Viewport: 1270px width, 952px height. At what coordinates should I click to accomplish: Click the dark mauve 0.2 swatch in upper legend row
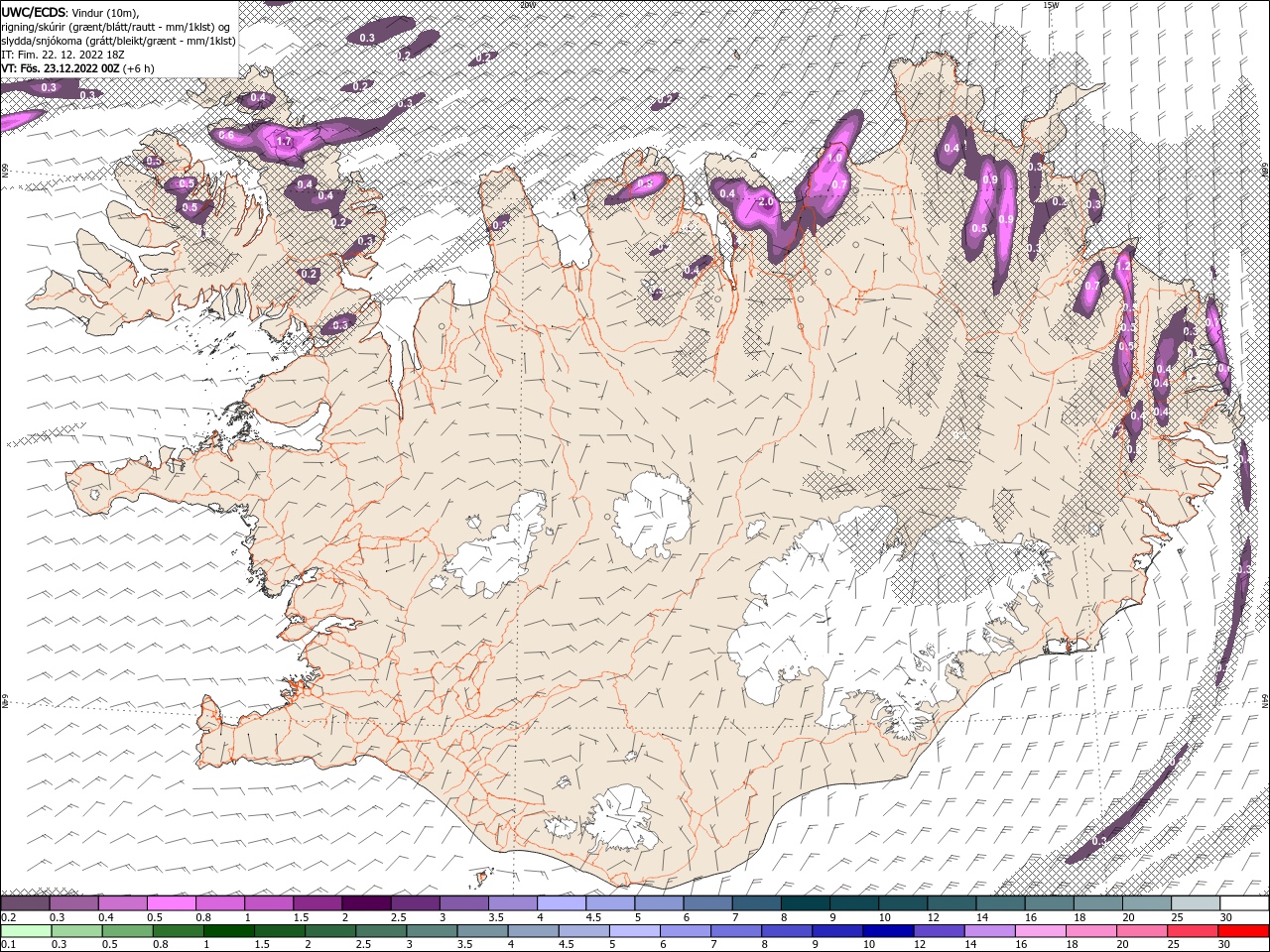click(26, 903)
